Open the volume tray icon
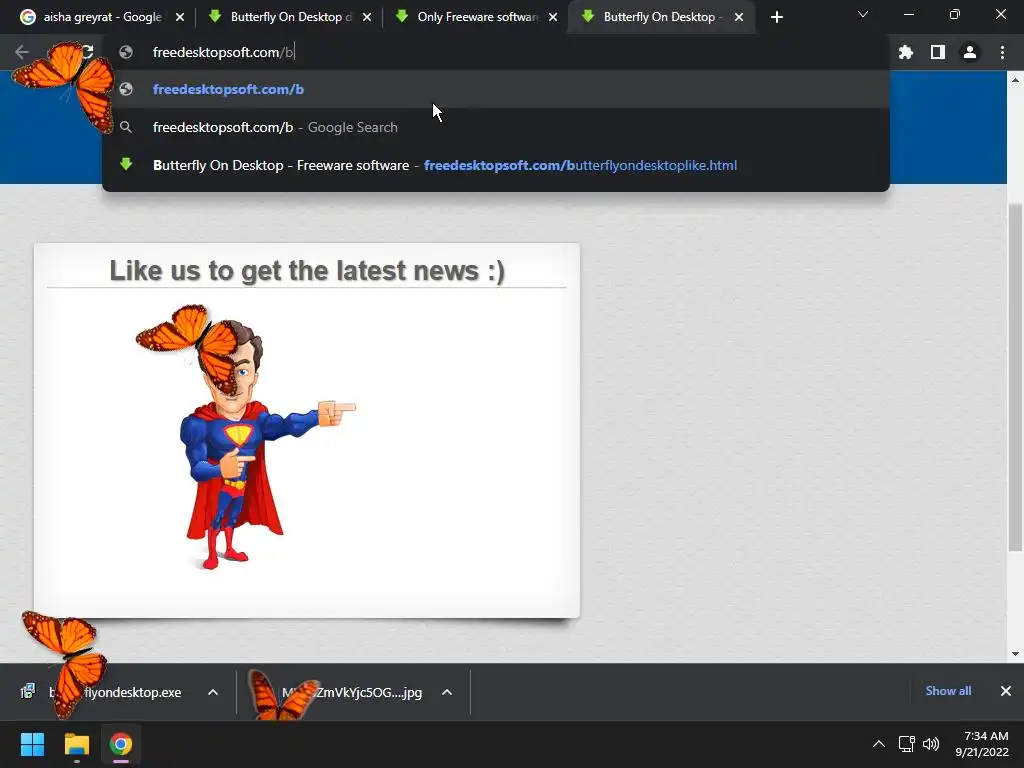Image resolution: width=1024 pixels, height=768 pixels. (x=931, y=744)
